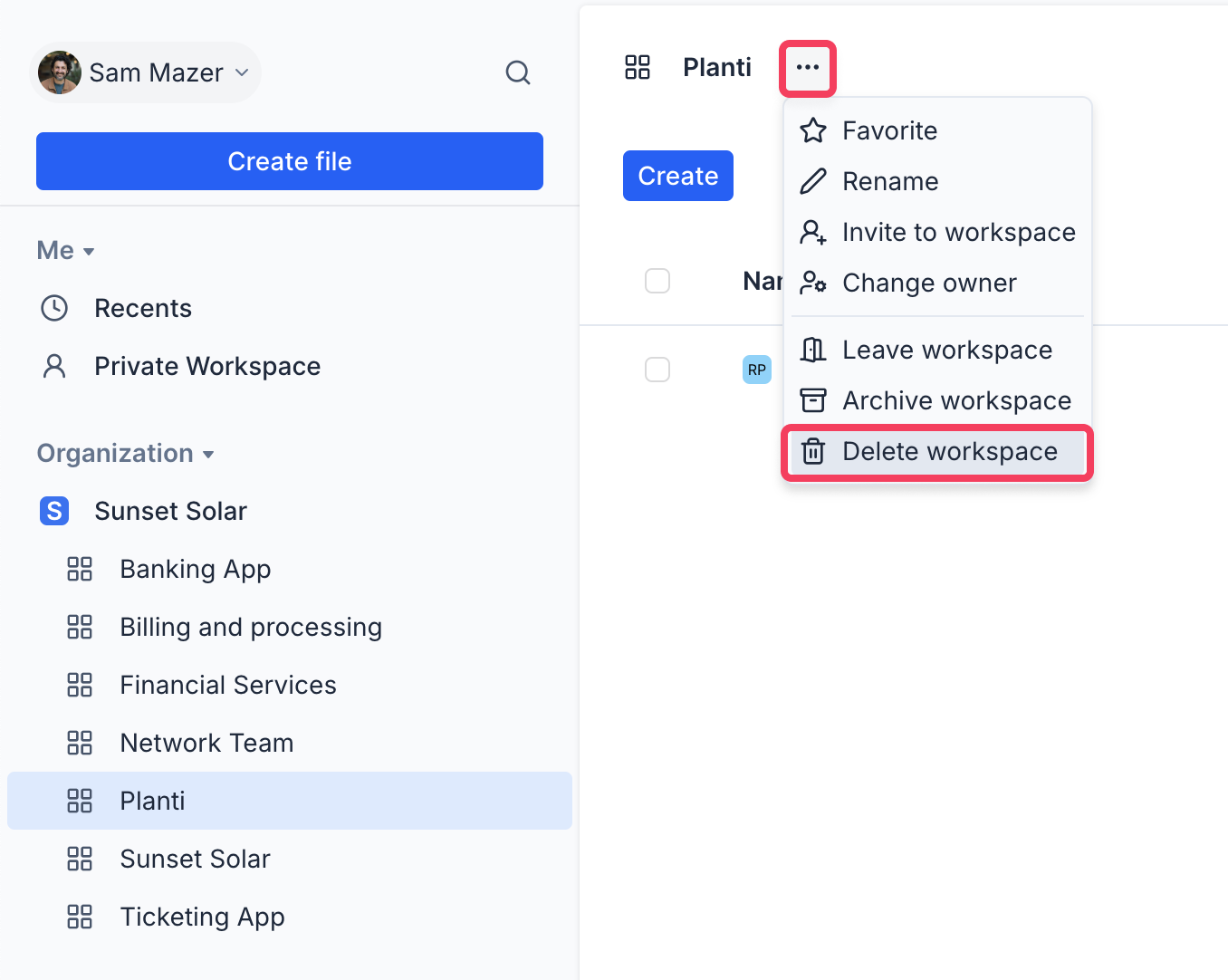
Task: Check the checkbox for the RP row
Action: click(657, 370)
